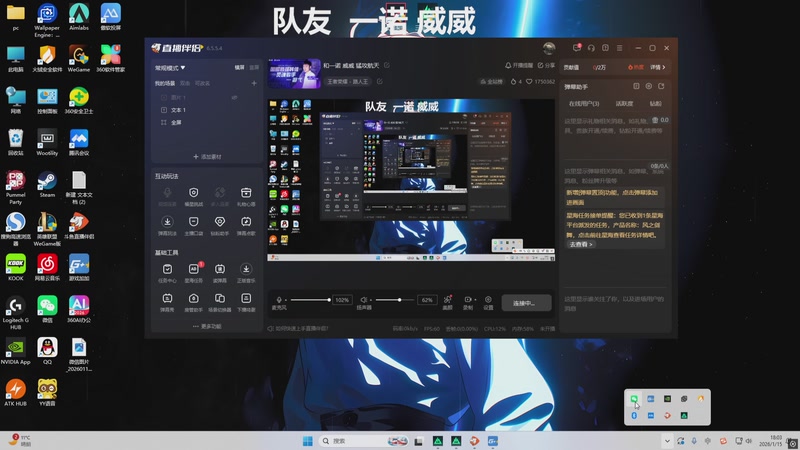Open the 如何快速上手直播伴侣 help link
The width and height of the screenshot is (800, 450).
(298, 329)
